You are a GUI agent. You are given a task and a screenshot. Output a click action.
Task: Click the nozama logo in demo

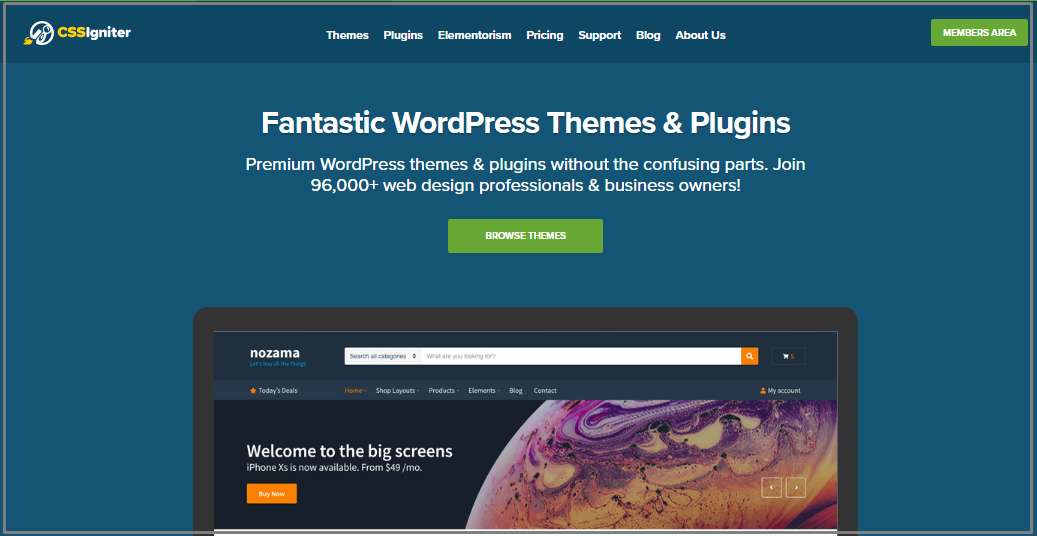point(274,353)
